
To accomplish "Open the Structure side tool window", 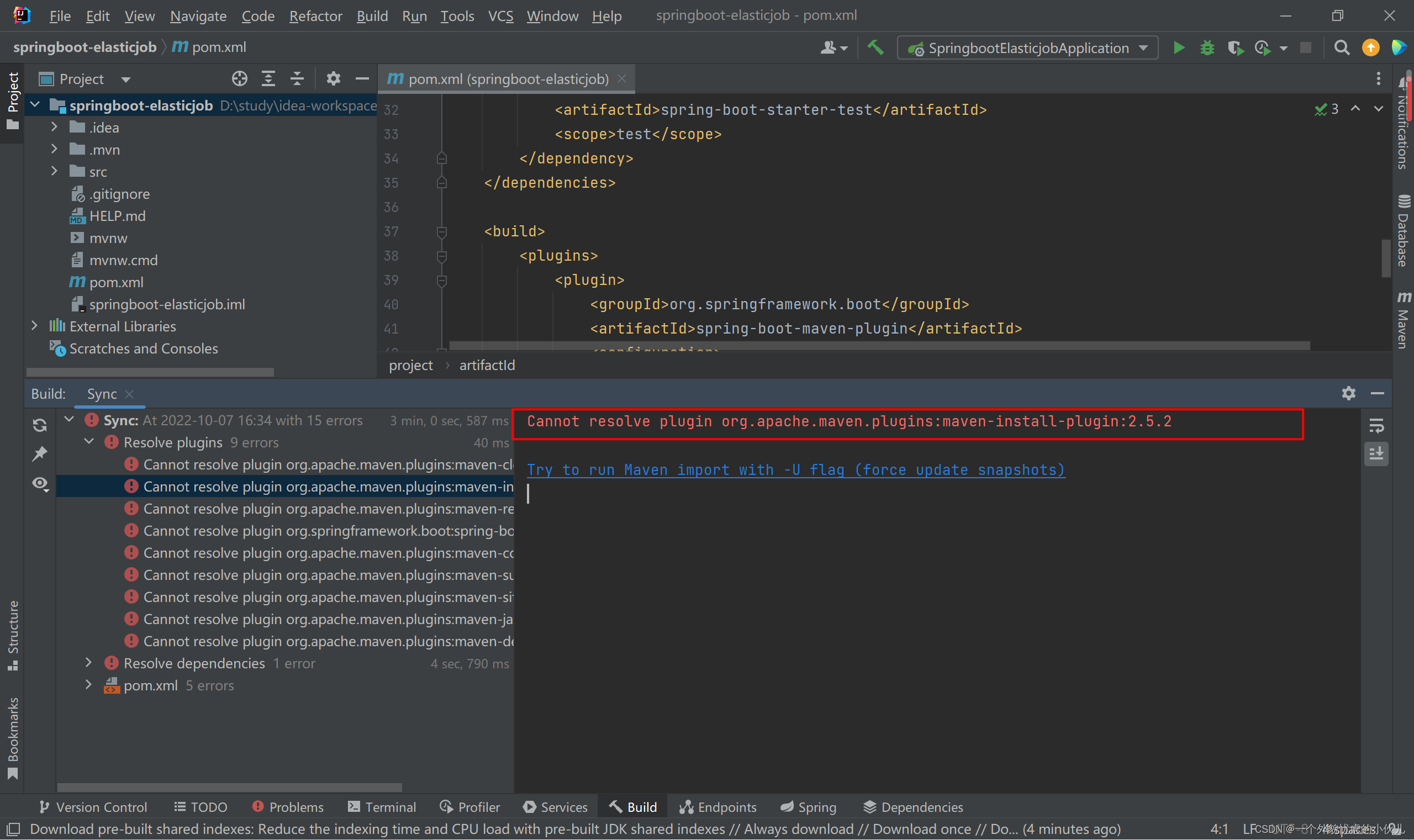I will (13, 636).
